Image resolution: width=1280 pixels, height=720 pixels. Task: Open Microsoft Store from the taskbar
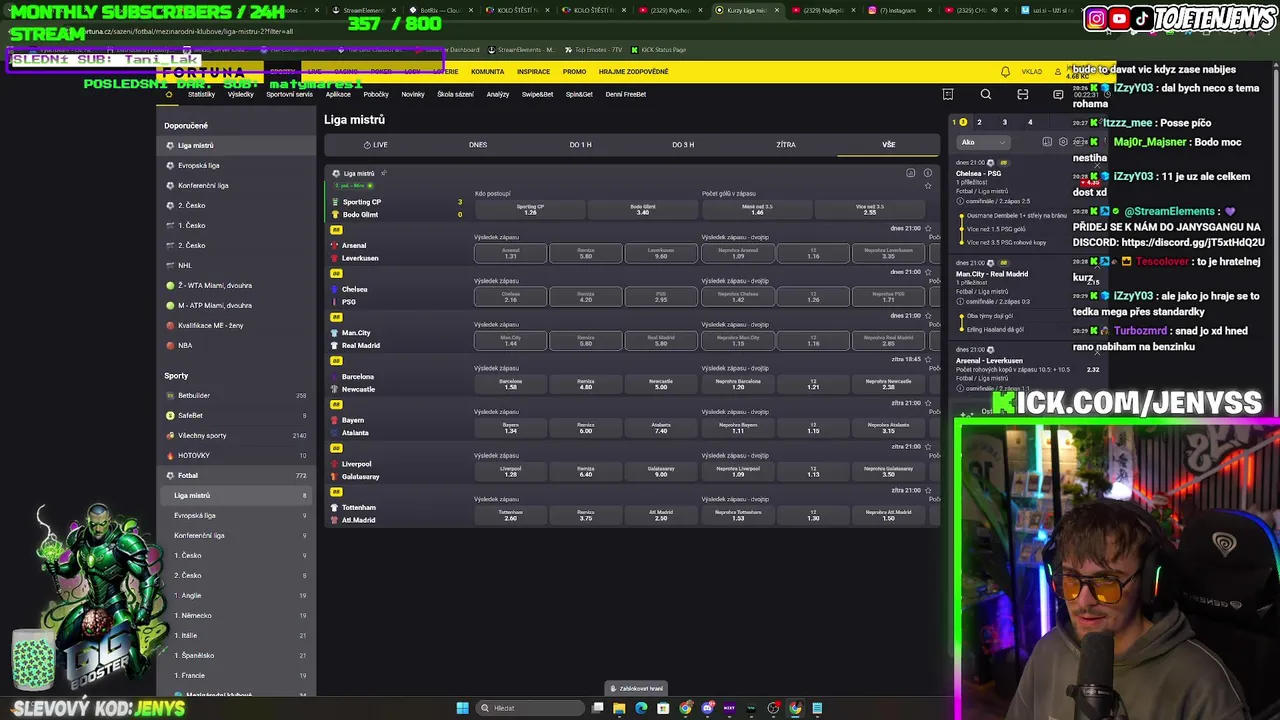pyautogui.click(x=663, y=708)
